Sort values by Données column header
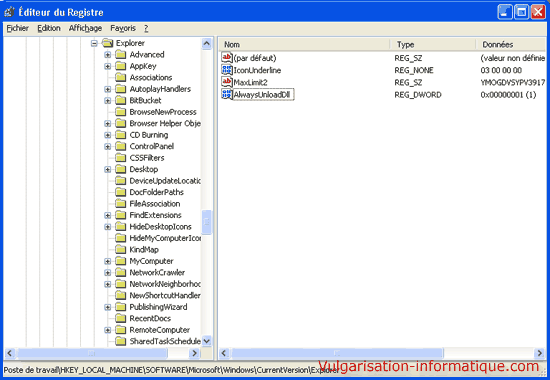 tap(511, 45)
